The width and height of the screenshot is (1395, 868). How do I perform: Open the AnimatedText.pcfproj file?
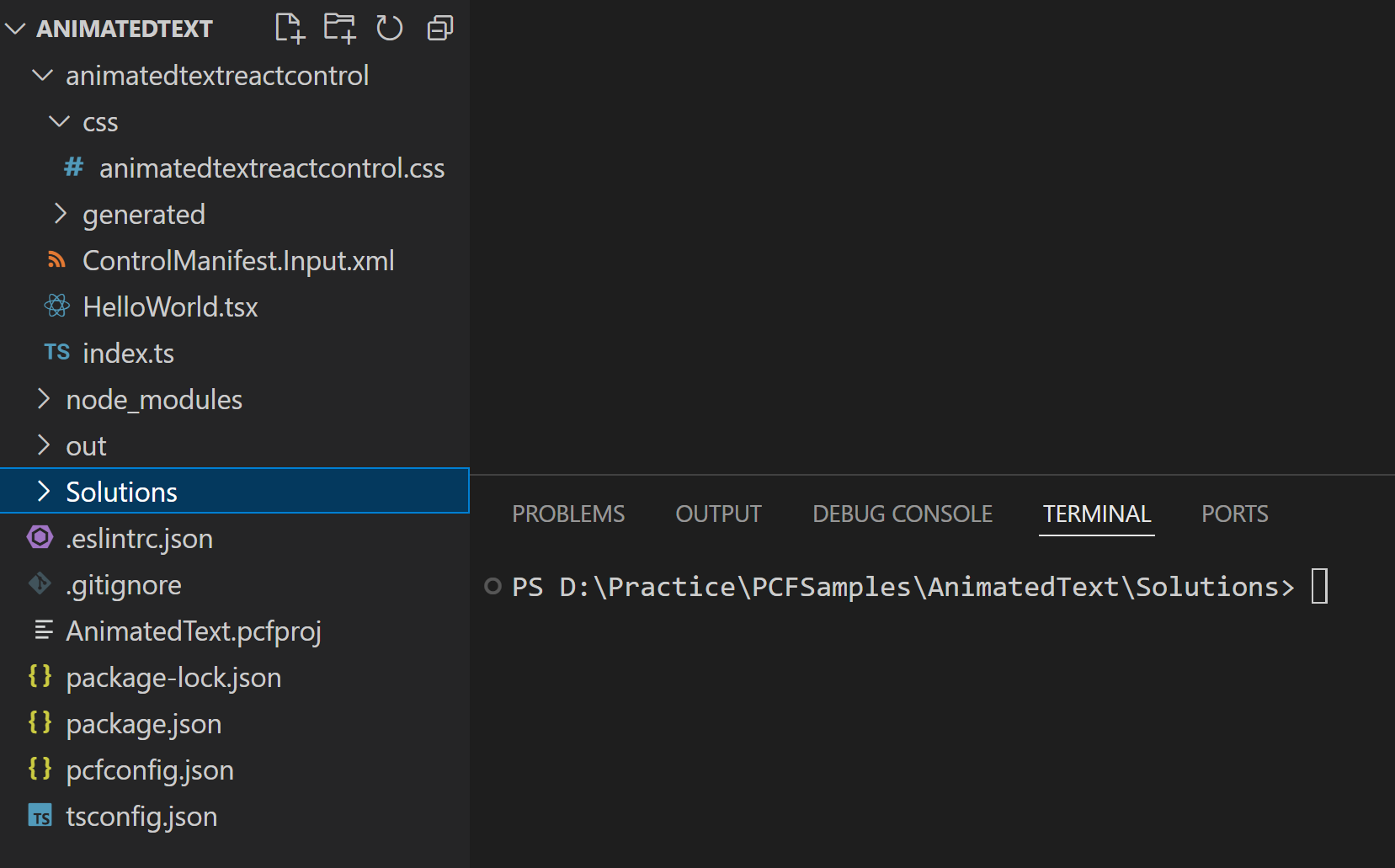pos(194,631)
